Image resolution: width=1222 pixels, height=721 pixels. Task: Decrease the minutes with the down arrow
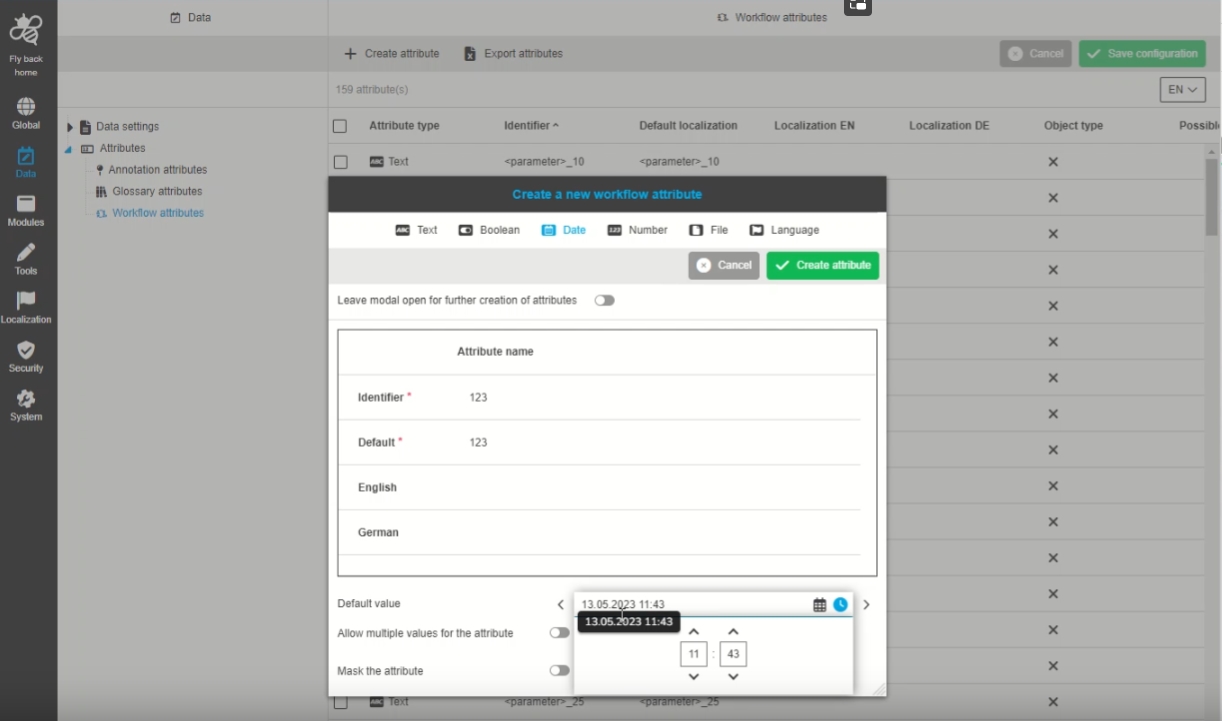pyautogui.click(x=733, y=677)
